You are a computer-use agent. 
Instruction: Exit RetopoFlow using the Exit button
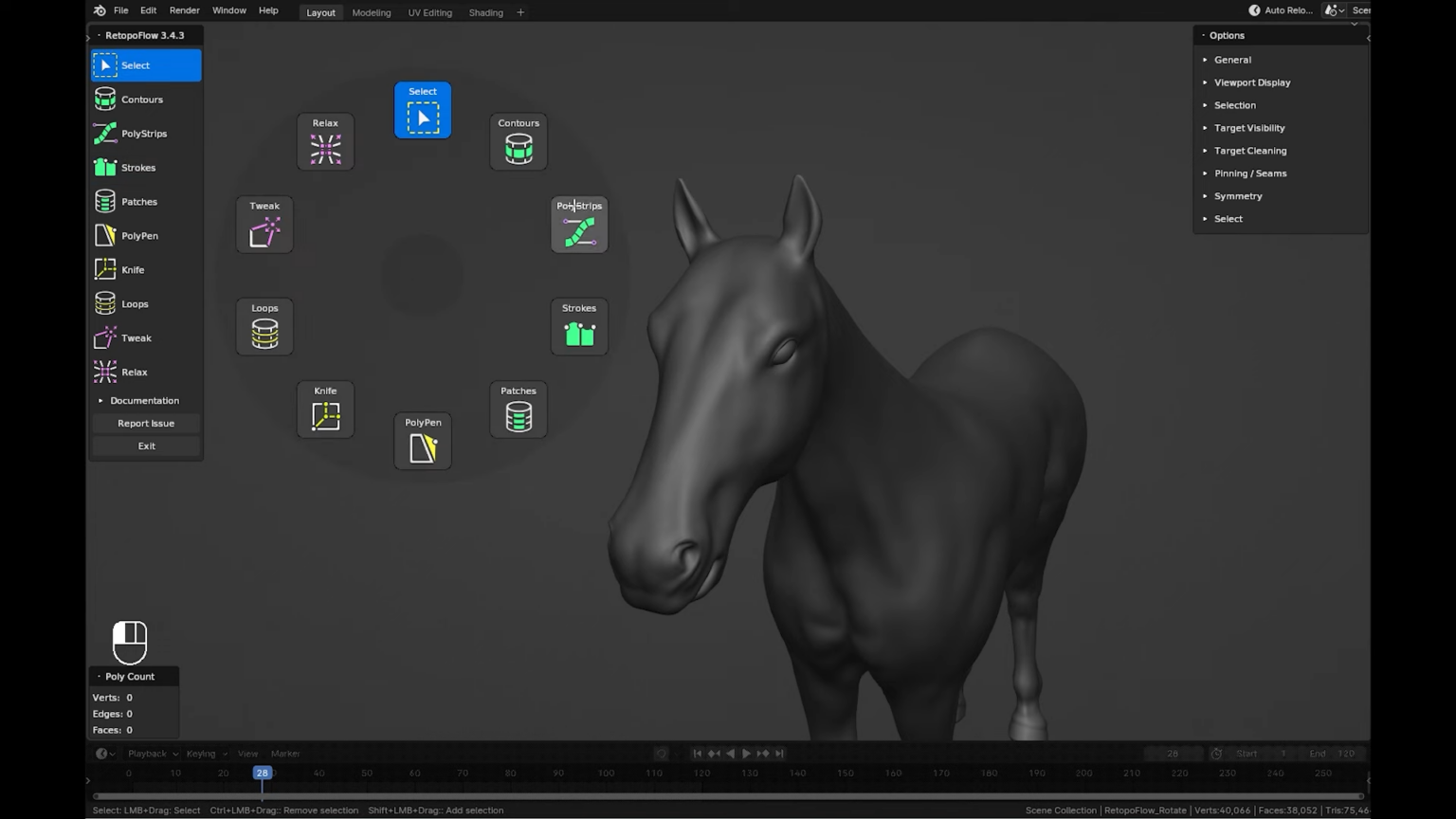(145, 446)
